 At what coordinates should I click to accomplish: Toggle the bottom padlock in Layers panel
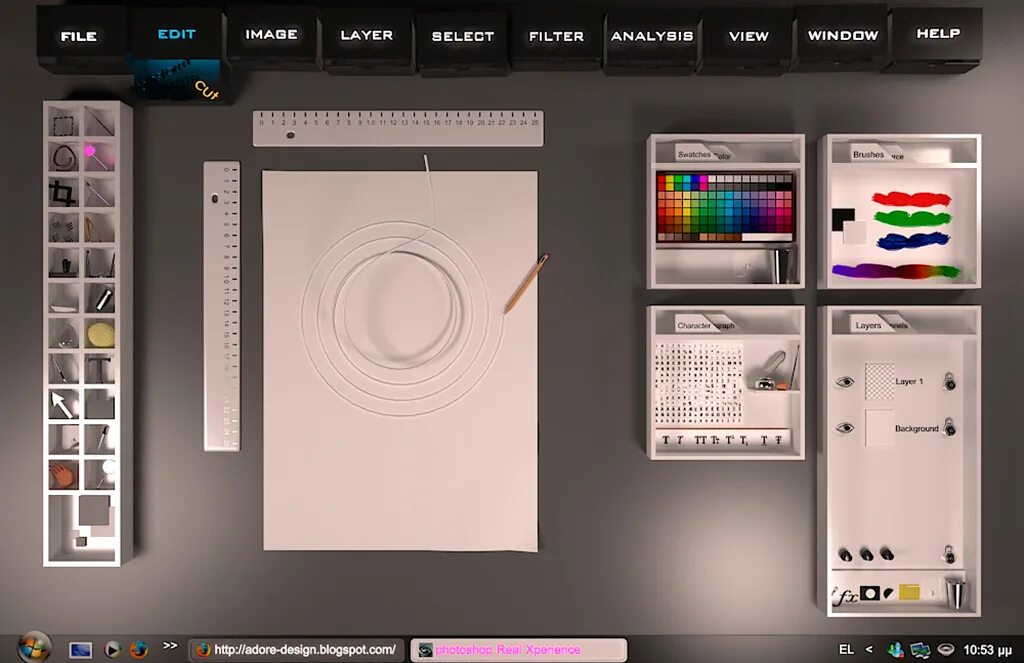tap(948, 554)
